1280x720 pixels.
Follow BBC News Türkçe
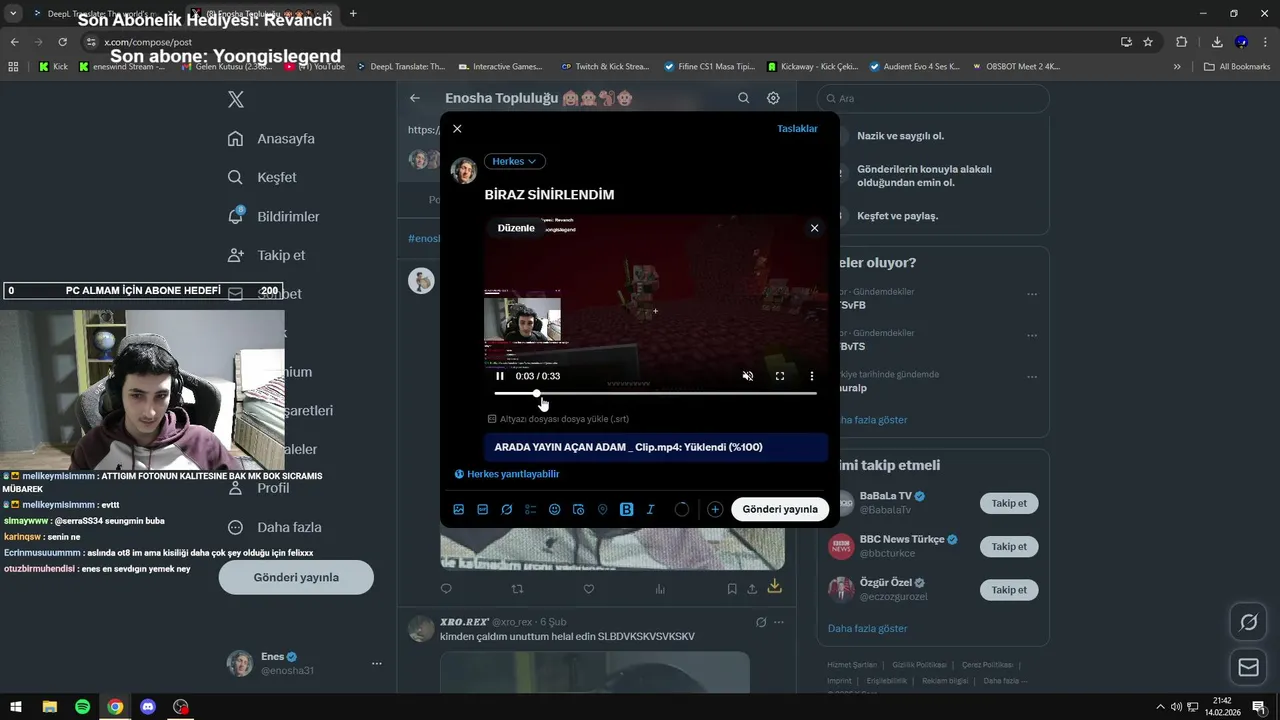pos(1009,546)
